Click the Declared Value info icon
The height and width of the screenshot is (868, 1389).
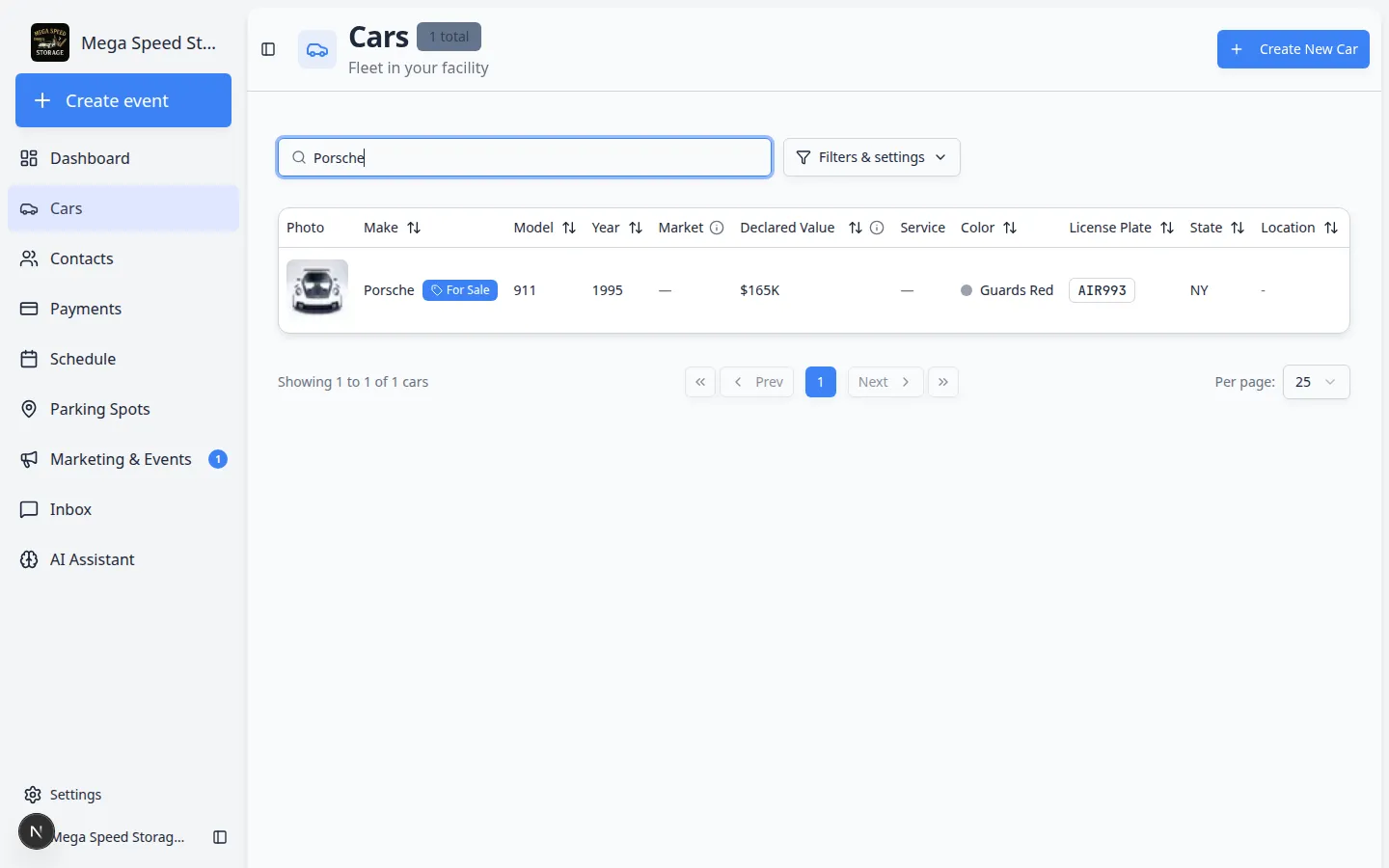pos(877,228)
